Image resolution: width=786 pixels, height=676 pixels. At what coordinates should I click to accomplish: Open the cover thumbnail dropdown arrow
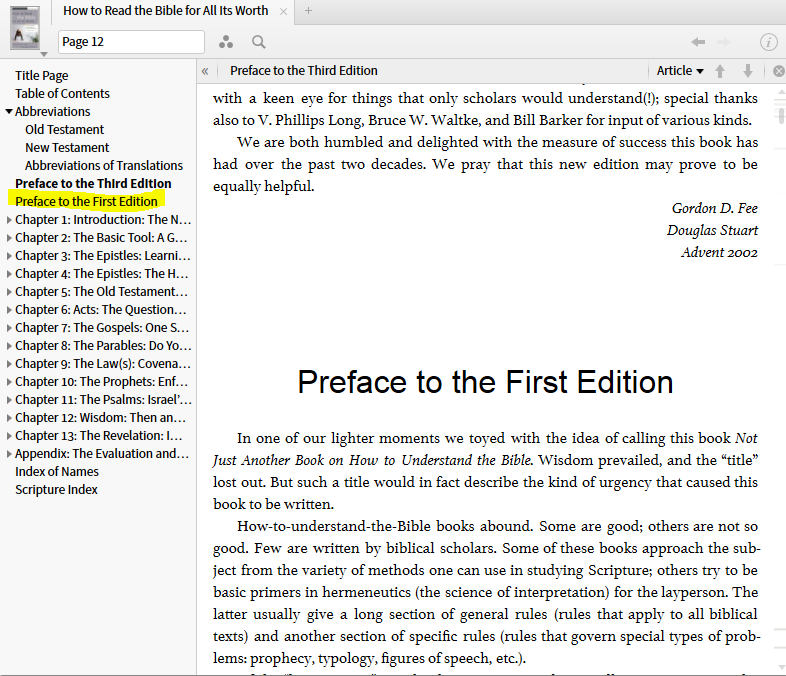[x=44, y=54]
